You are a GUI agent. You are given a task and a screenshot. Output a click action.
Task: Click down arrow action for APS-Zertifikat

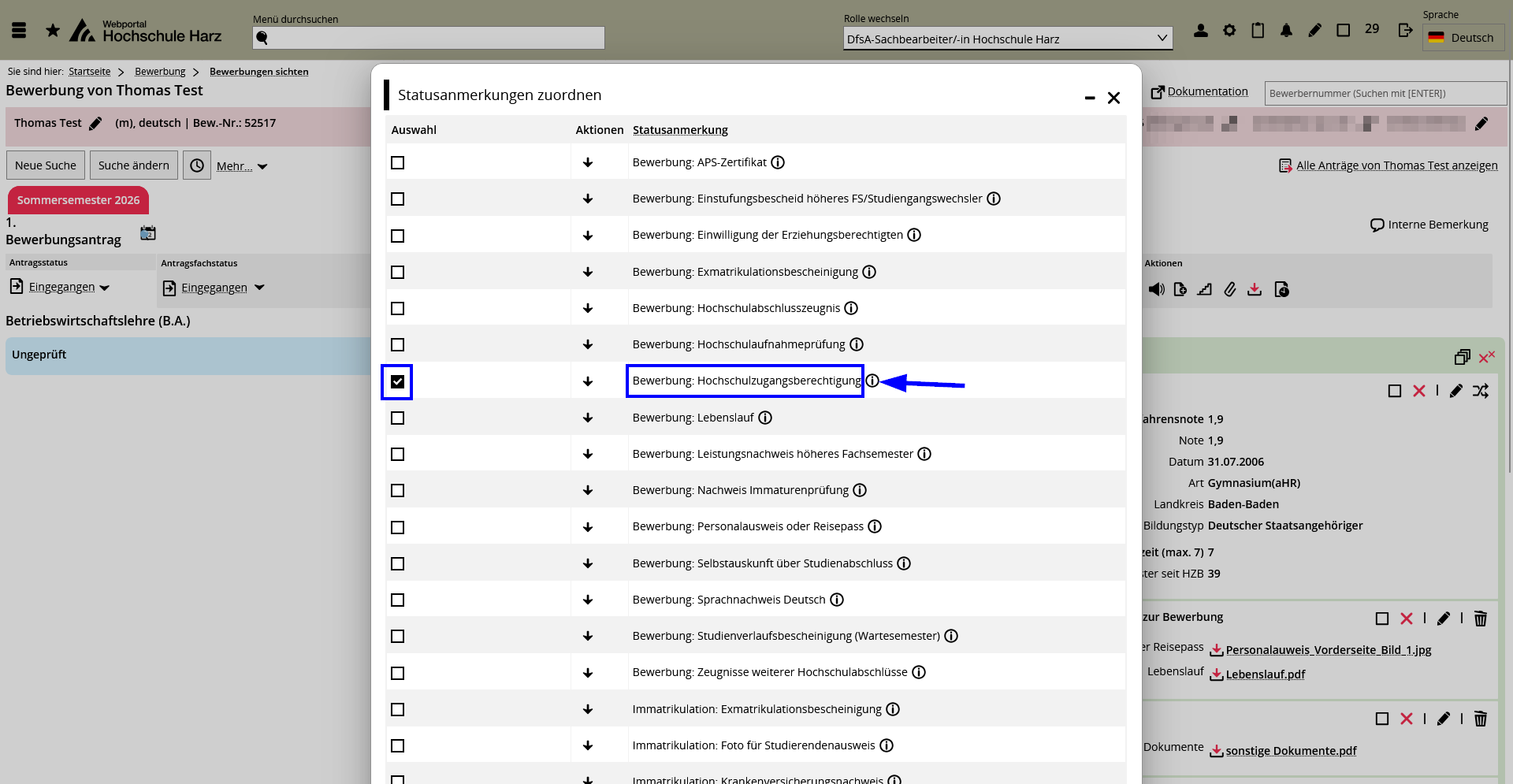point(588,163)
